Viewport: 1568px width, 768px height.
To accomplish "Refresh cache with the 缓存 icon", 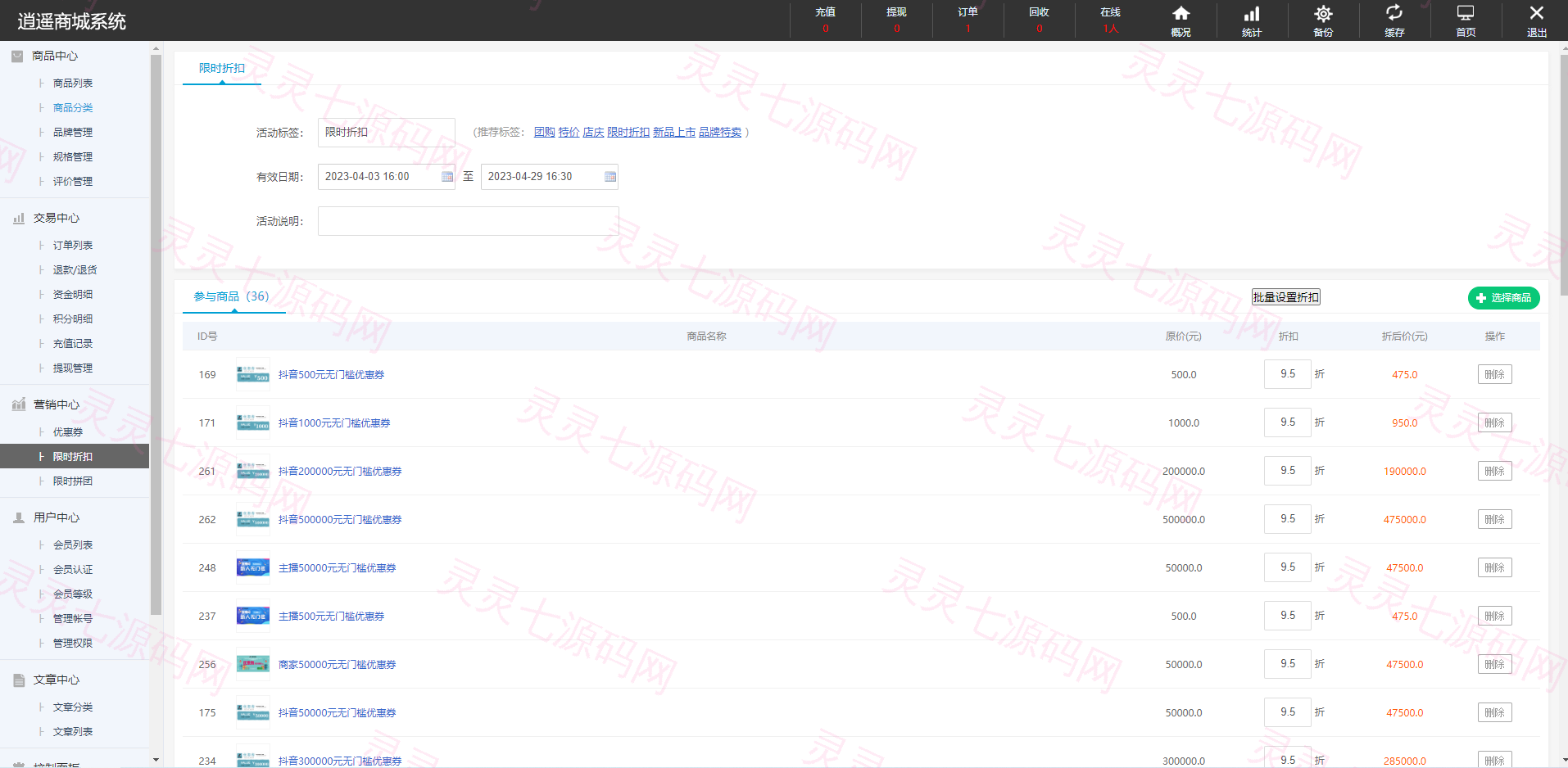I will [1394, 20].
